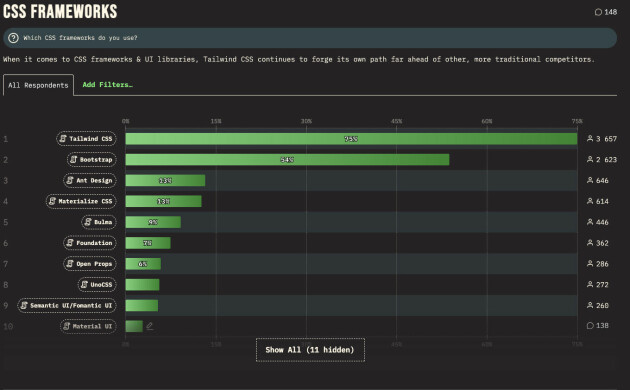Open the Bootstrap label chip
The width and height of the screenshot is (630, 390).
click(x=91, y=159)
